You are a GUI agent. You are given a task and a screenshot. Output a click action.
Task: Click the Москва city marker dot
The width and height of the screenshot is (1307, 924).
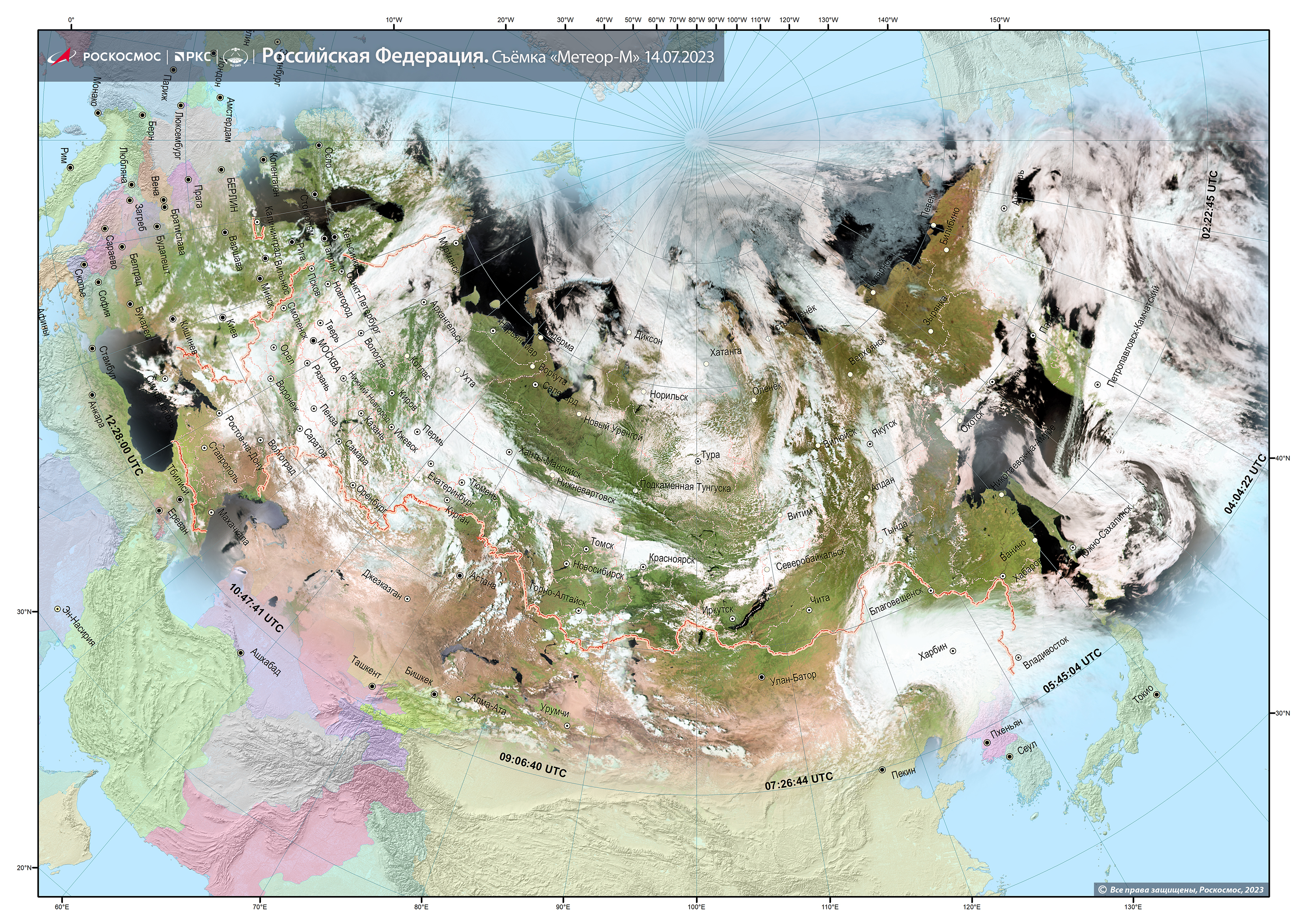pos(314,341)
